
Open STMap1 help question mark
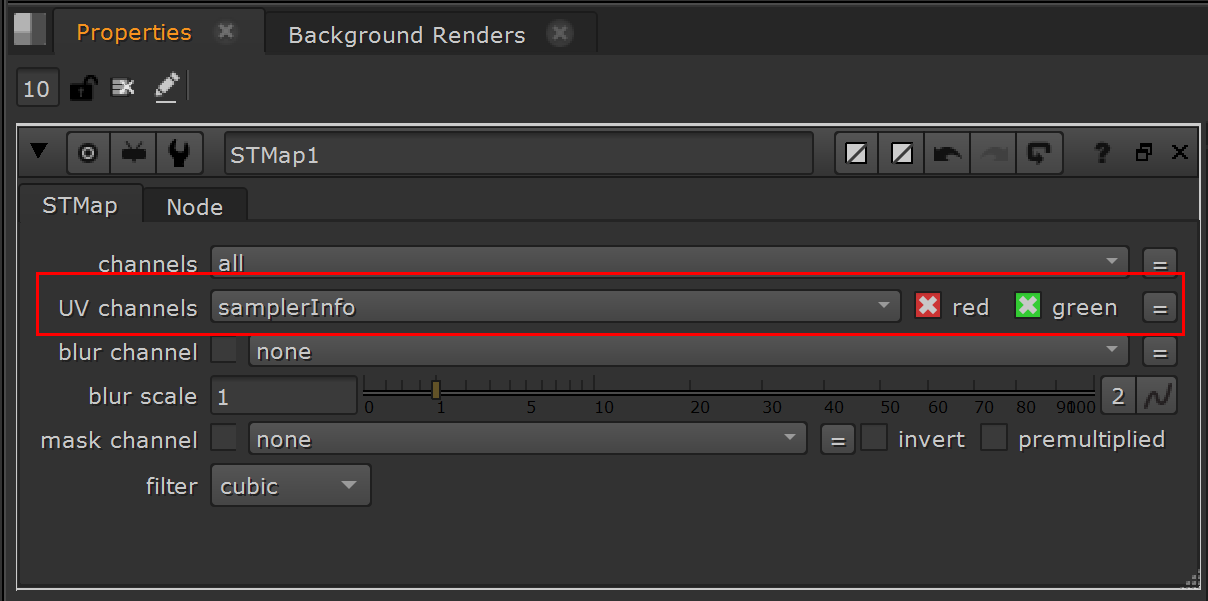click(x=1102, y=153)
